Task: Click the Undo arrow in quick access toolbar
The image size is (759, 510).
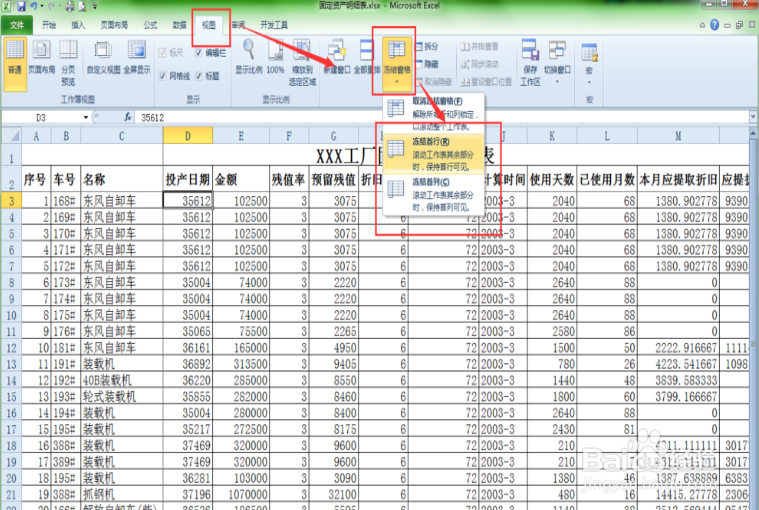Action: tap(34, 6)
